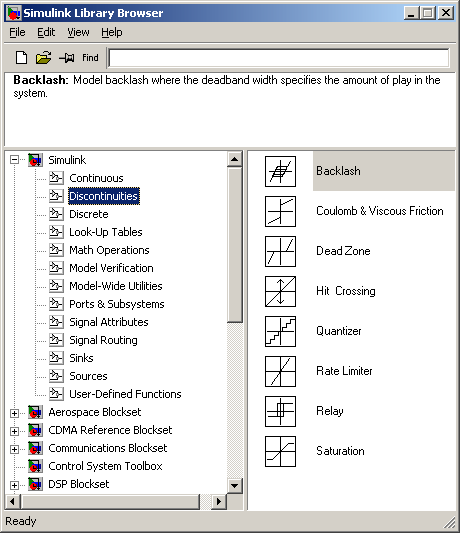Click the Sinks library icon
The width and height of the screenshot is (460, 533).
coord(56,358)
